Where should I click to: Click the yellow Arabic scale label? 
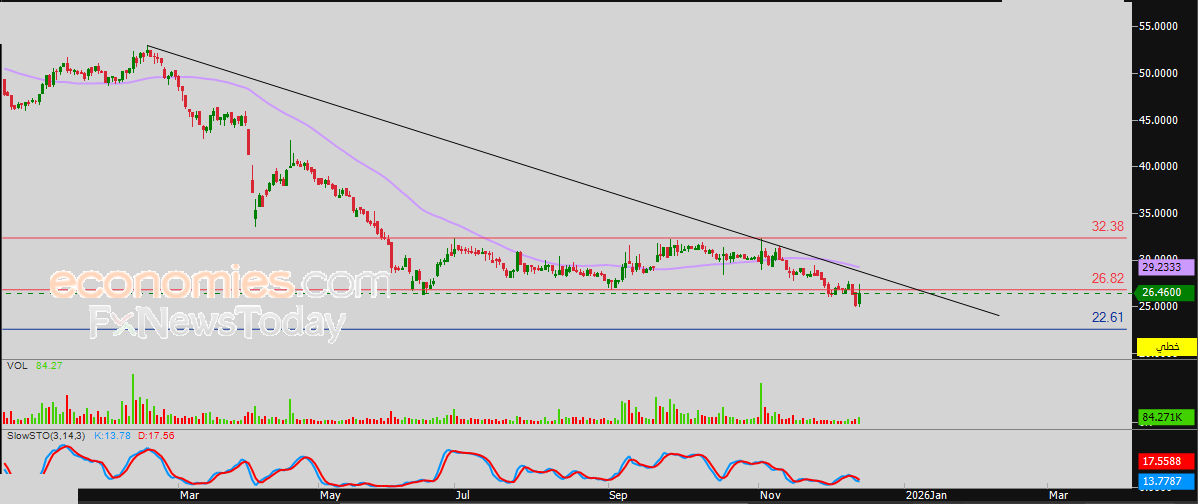1167,346
